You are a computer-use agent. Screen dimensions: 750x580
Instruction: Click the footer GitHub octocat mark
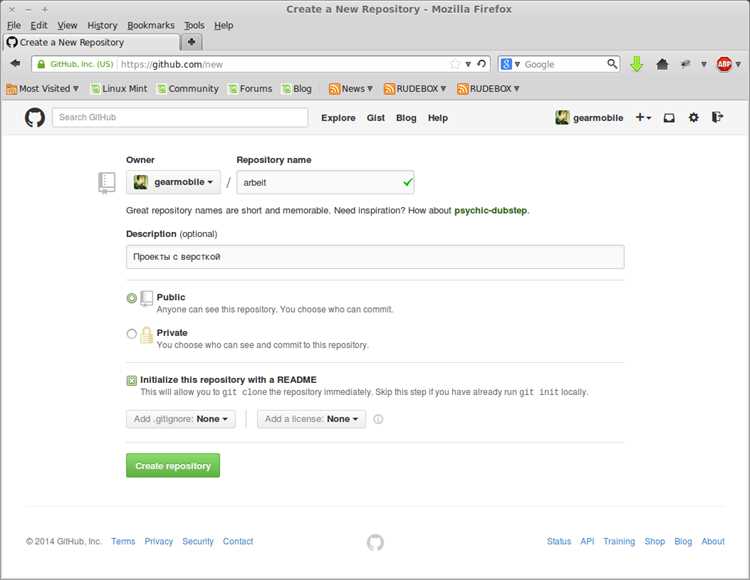click(x=375, y=542)
